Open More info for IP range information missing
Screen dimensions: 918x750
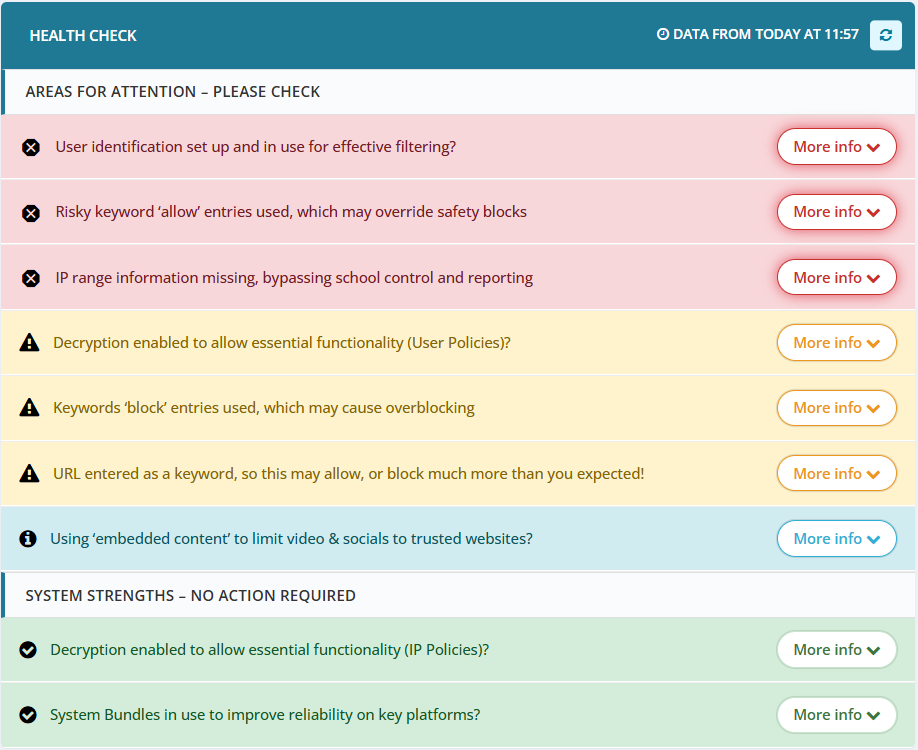[836, 278]
